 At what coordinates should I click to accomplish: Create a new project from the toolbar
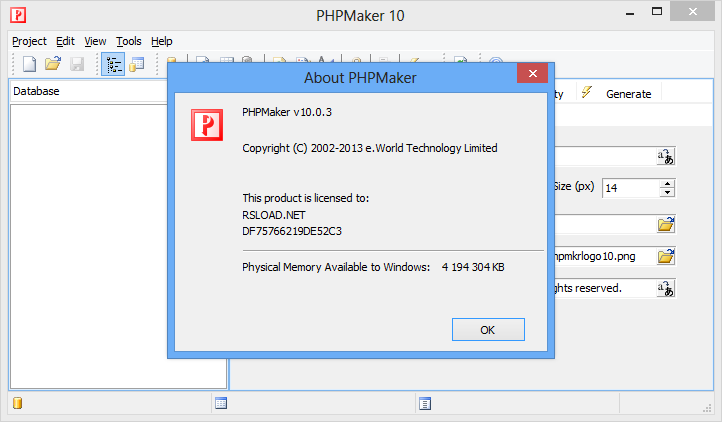click(29, 64)
